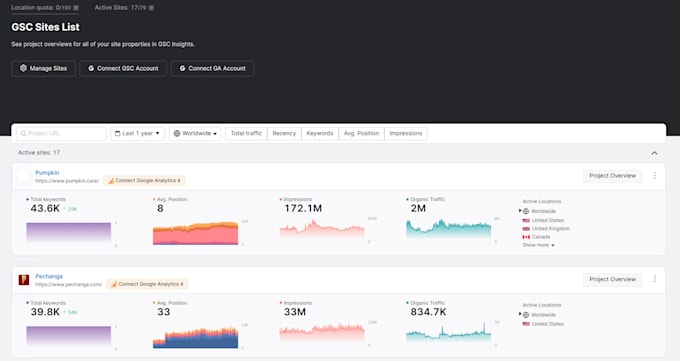Image resolution: width=680 pixels, height=361 pixels.
Task: Click the Location quota info icon
Action: pos(76,8)
